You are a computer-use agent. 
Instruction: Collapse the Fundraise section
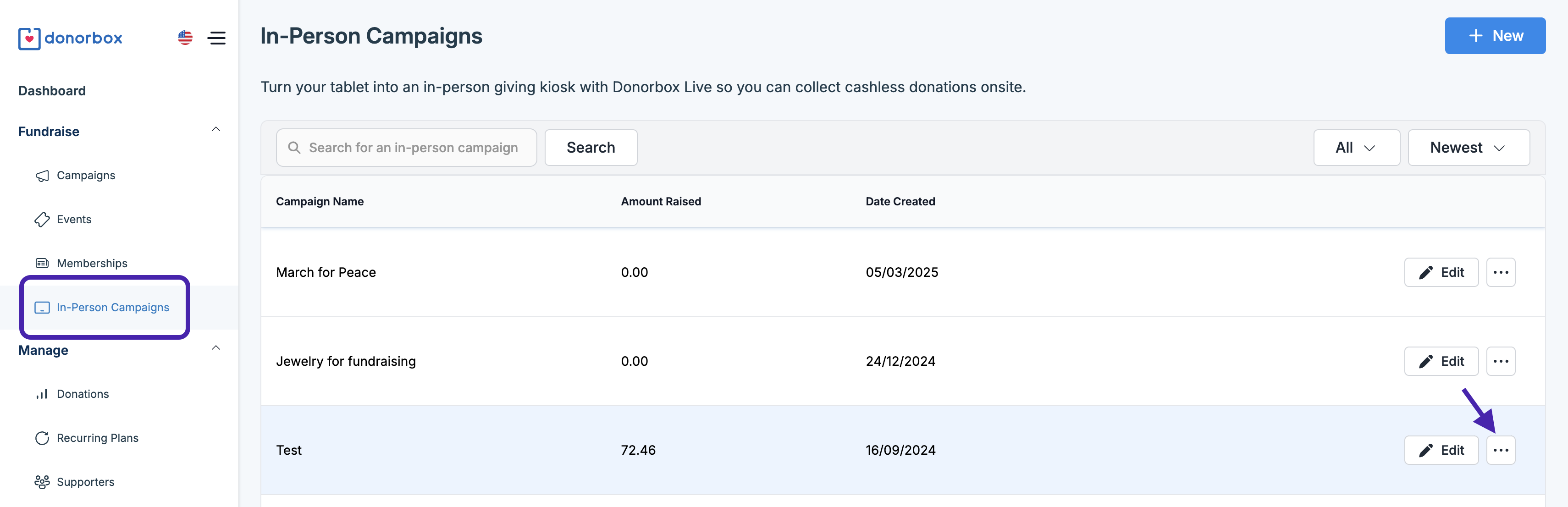[215, 130]
